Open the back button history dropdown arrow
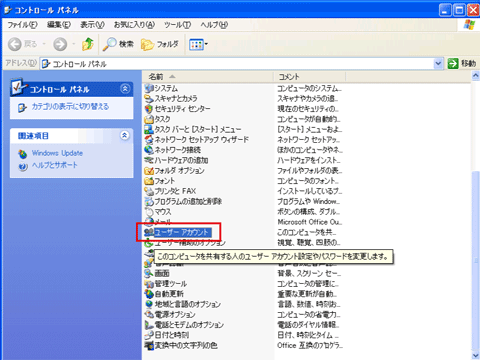Viewport: 480px width, 360px height. pyautogui.click(x=44, y=44)
